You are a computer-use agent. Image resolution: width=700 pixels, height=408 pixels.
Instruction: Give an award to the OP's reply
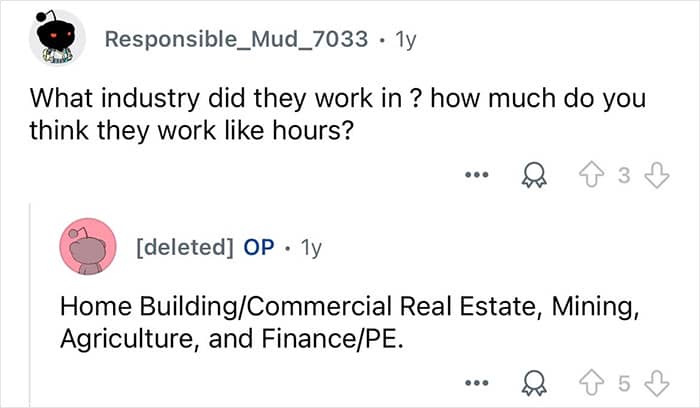[535, 384]
